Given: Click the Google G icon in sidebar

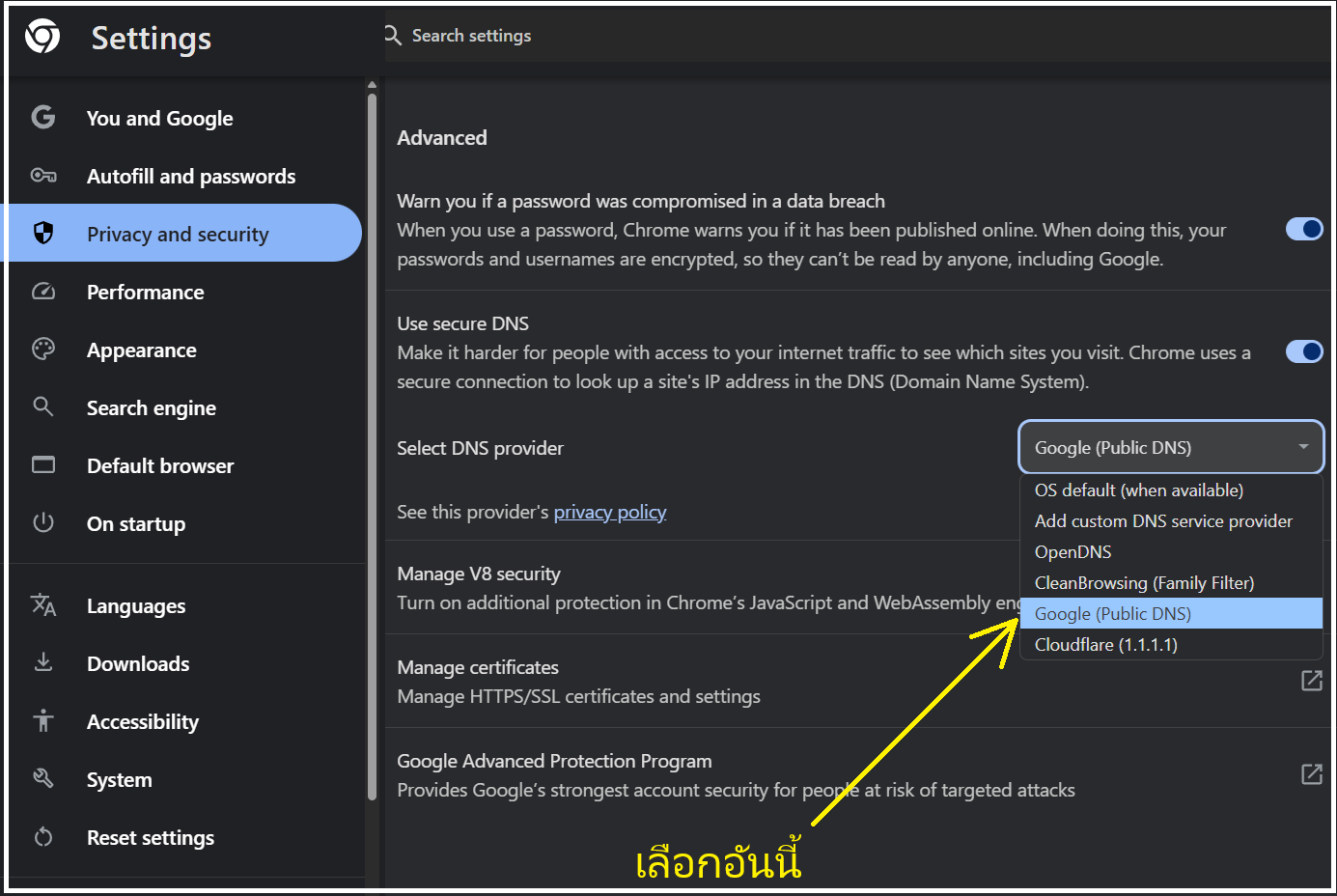Looking at the screenshot, I should coord(43,117).
